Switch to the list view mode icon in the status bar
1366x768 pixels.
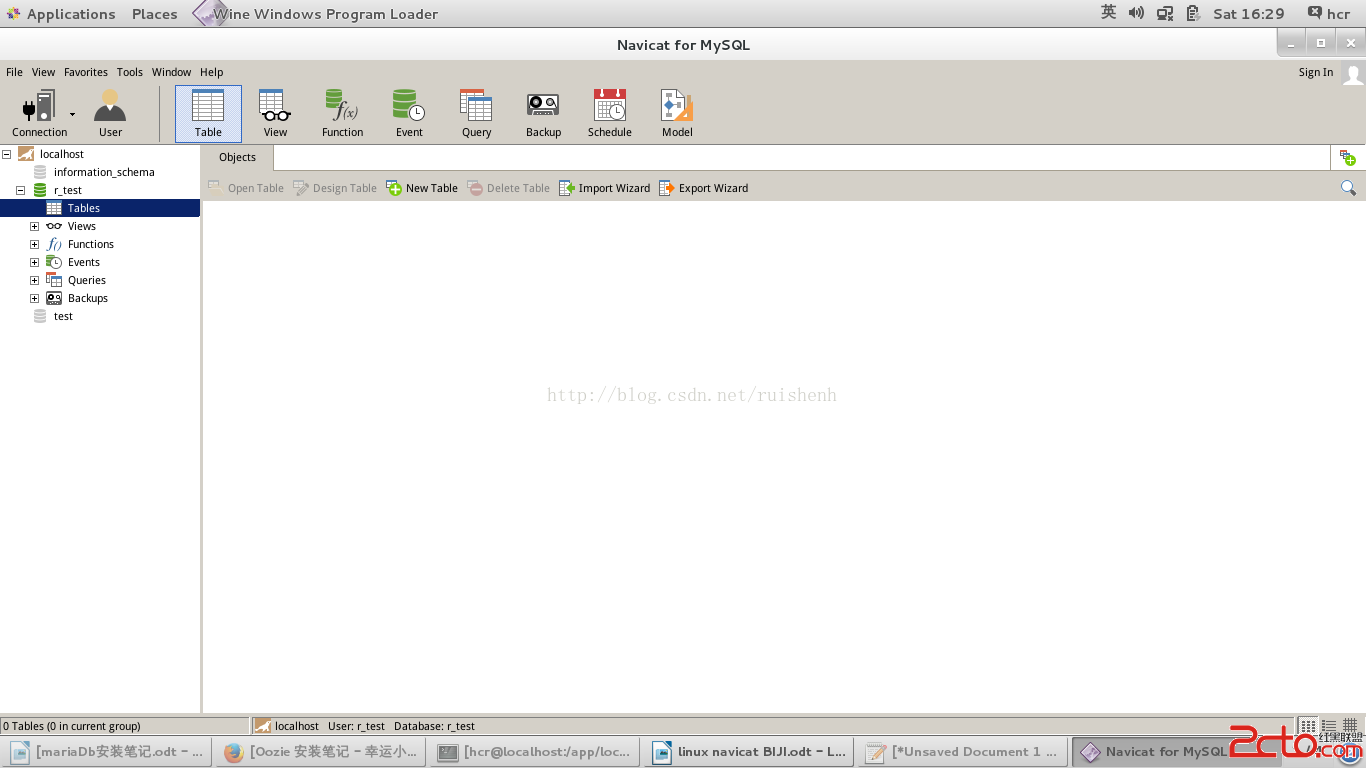tap(1329, 726)
